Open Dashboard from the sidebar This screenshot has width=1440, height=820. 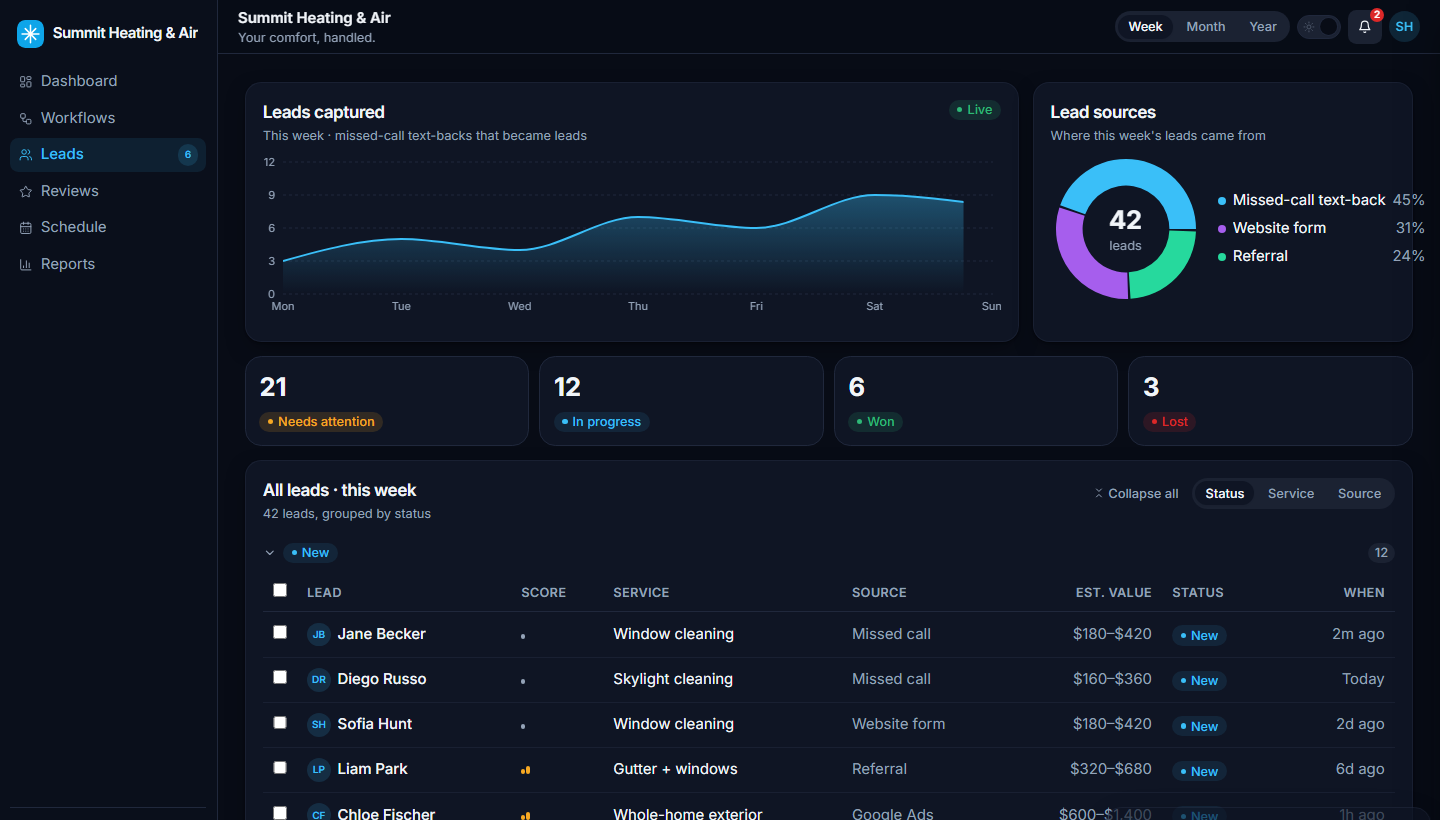point(108,81)
